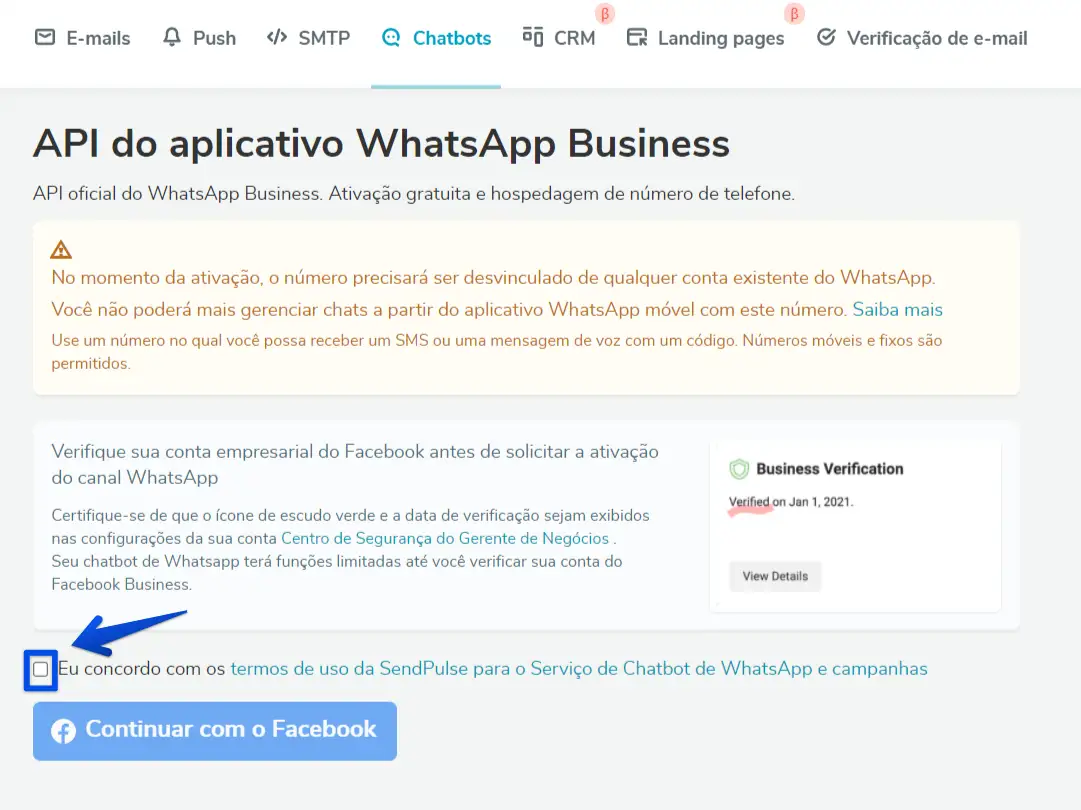Open the Chatbots tab
The image size is (1081, 810).
pos(436,38)
